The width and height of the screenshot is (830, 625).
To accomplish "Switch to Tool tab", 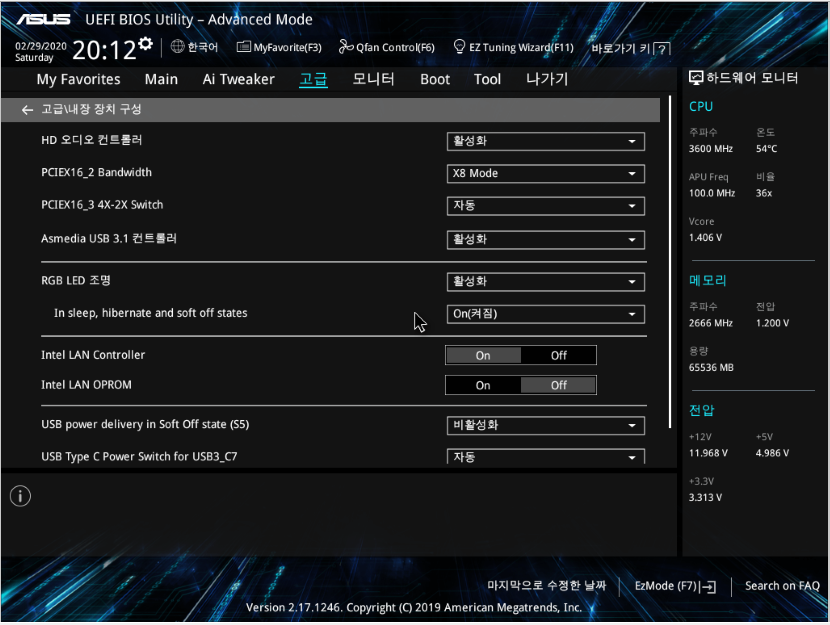I will (488, 79).
